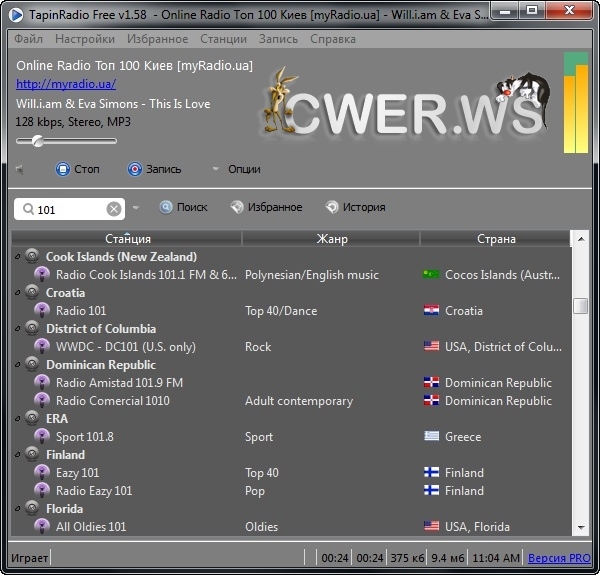Click the group icon beside Finland
The width and height of the screenshot is (600, 575).
coord(32,455)
